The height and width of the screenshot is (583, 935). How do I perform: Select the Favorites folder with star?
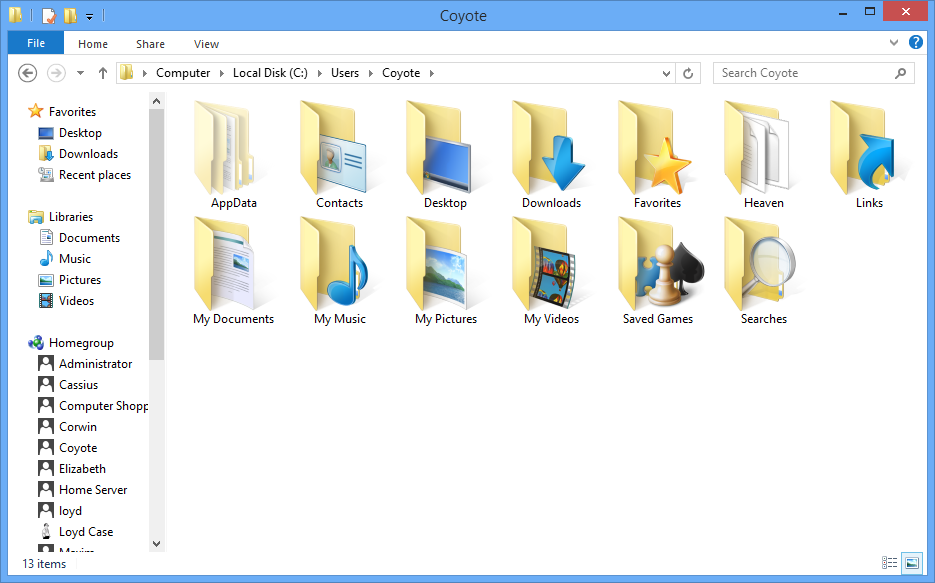(x=655, y=147)
